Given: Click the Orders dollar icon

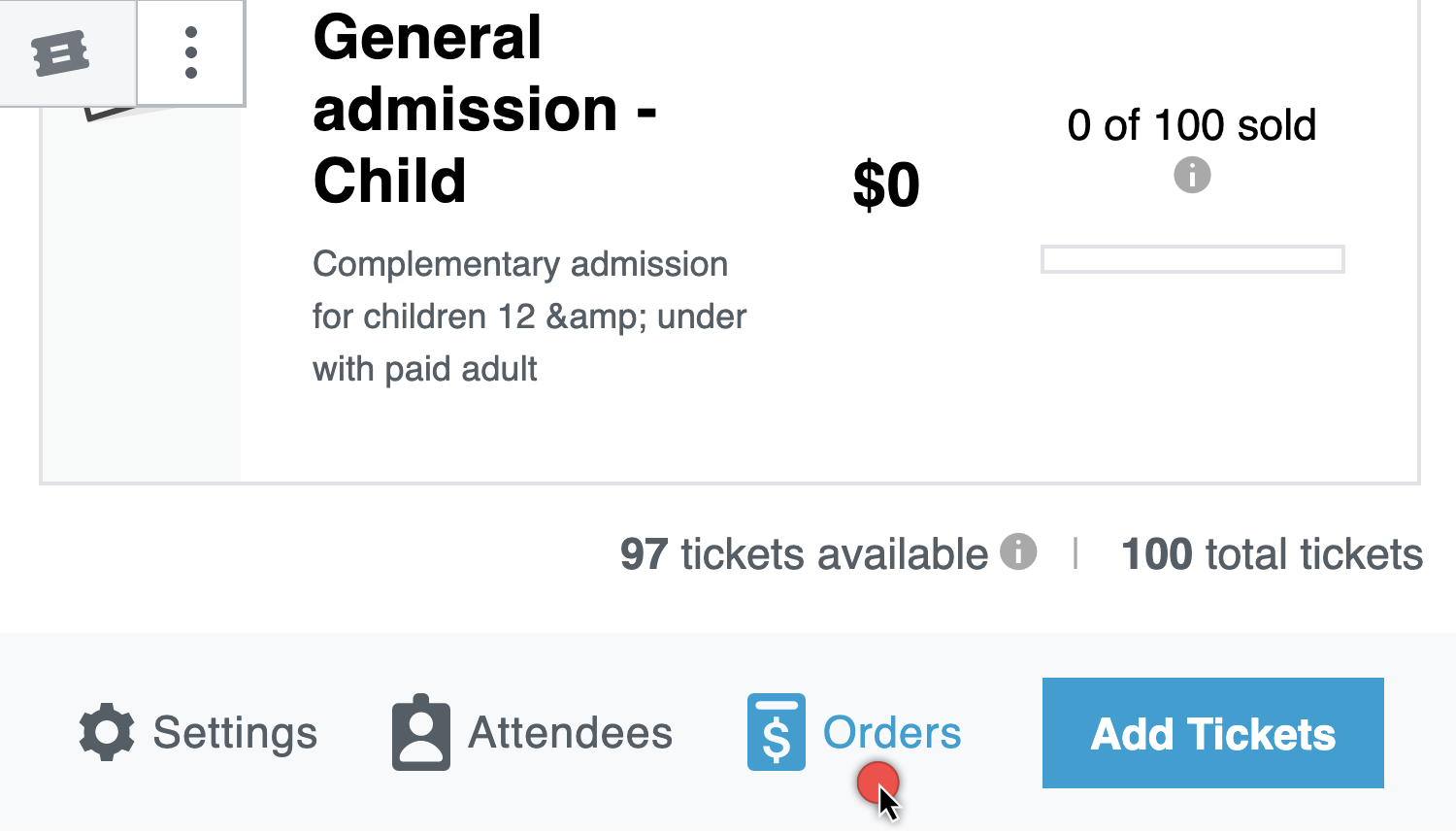Looking at the screenshot, I should [x=777, y=732].
